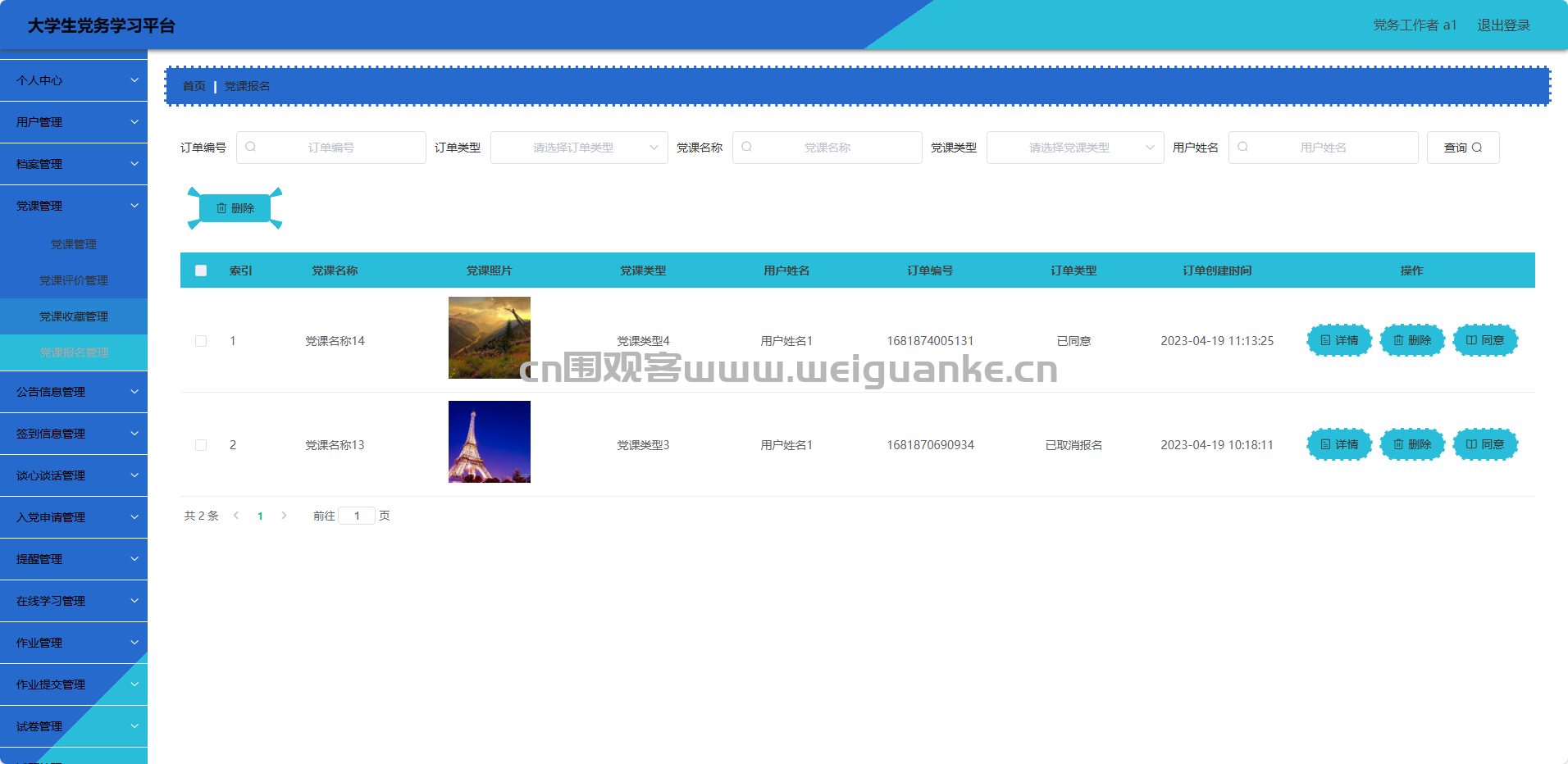This screenshot has height=764, width=1568.
Task: Click magnifier icon in 订单编号 field
Action: click(251, 147)
